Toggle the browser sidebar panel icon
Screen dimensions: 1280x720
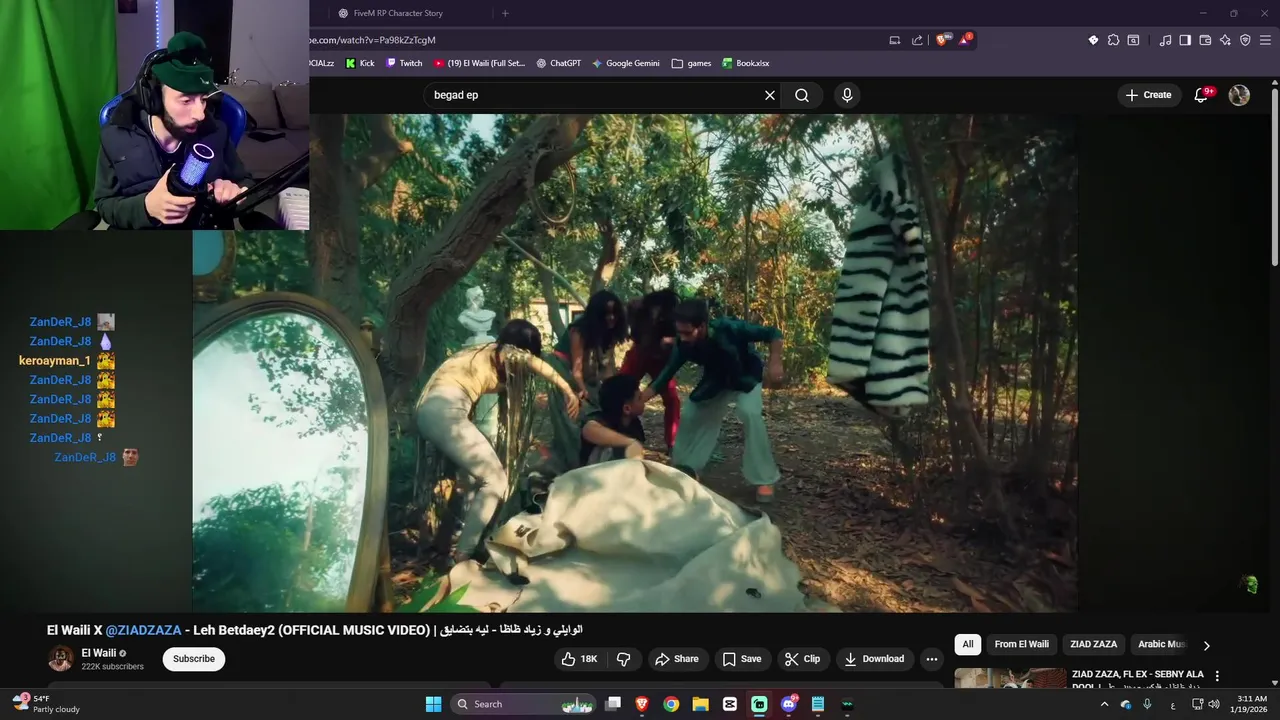tap(1185, 40)
